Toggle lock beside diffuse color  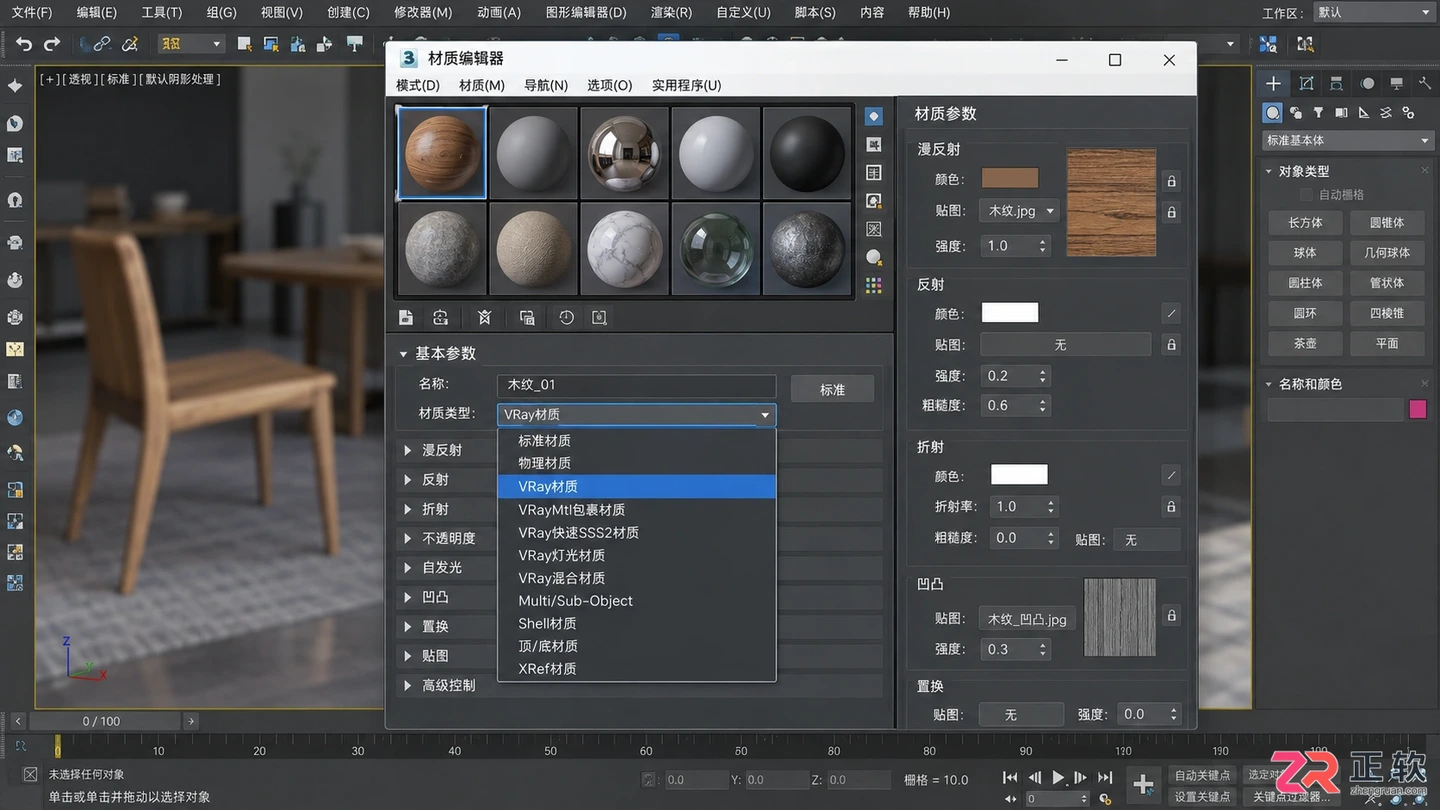pyautogui.click(x=1172, y=181)
